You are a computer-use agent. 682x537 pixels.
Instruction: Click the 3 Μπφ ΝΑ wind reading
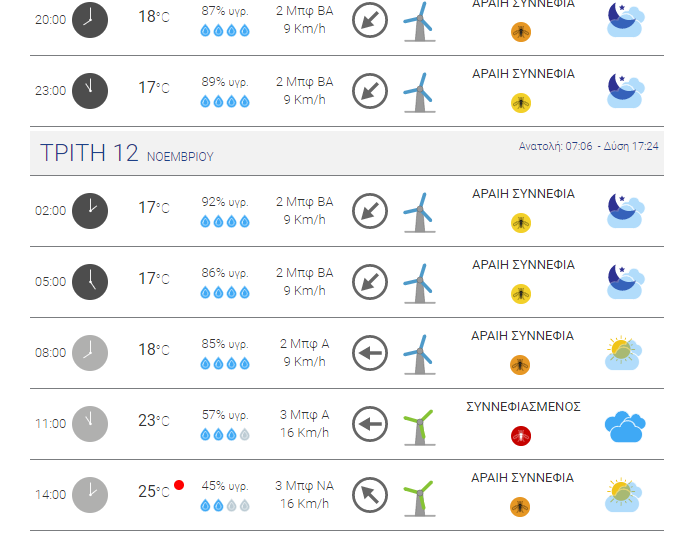(304, 485)
